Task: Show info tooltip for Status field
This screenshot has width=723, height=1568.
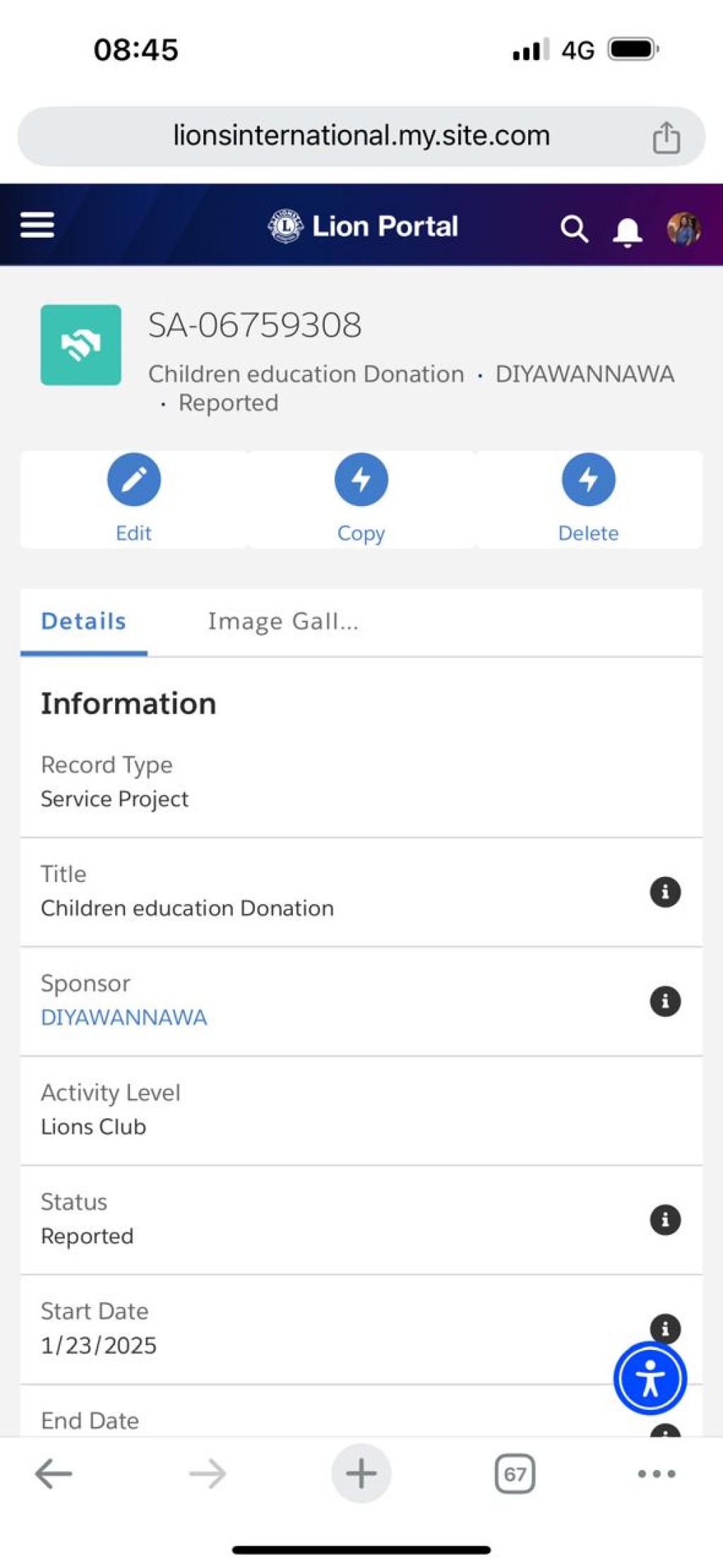Action: (x=665, y=1219)
